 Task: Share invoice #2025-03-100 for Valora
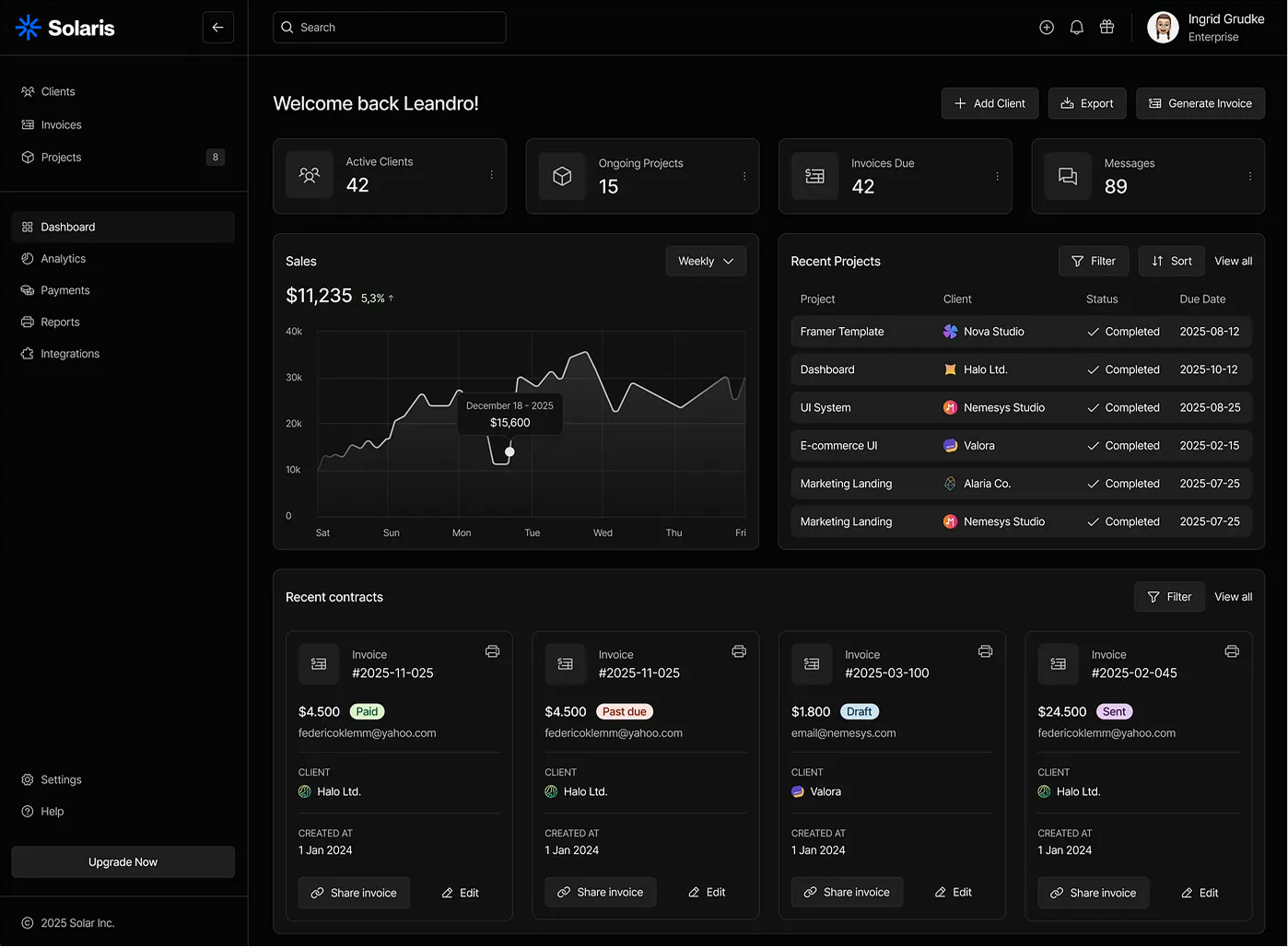[847, 893]
